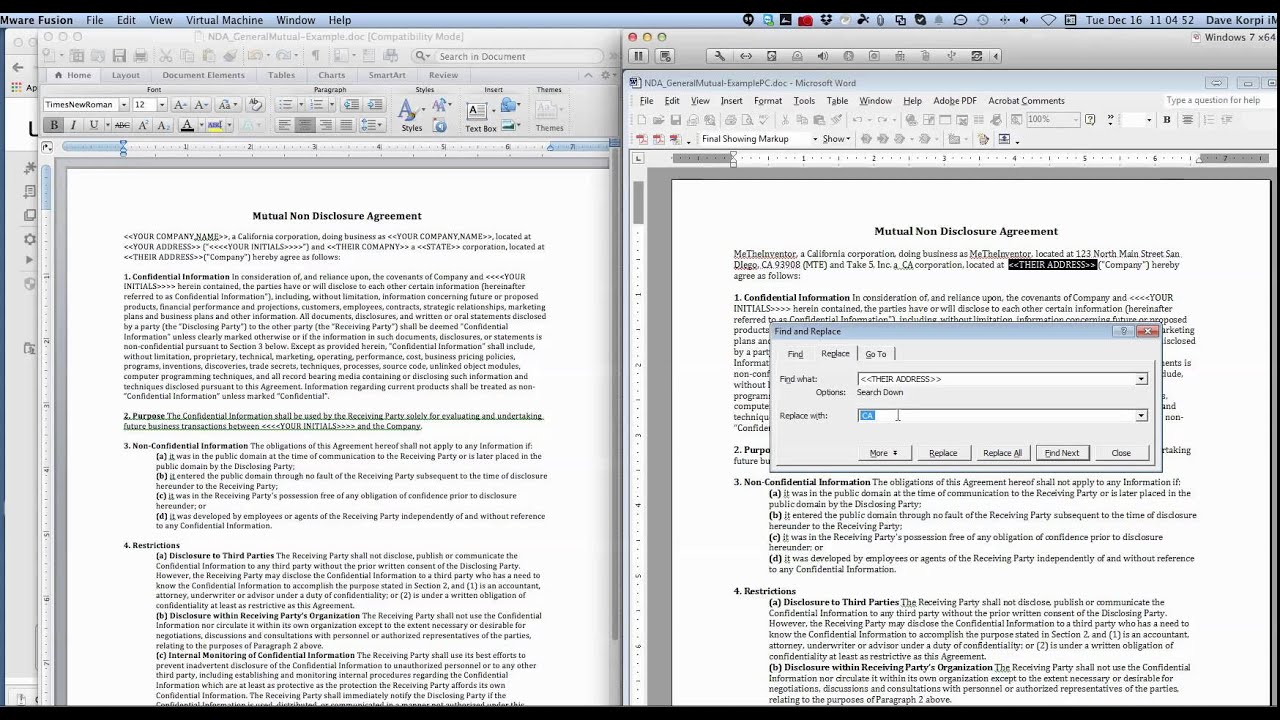Click Find Next button
1280x720 pixels.
pos(1062,453)
